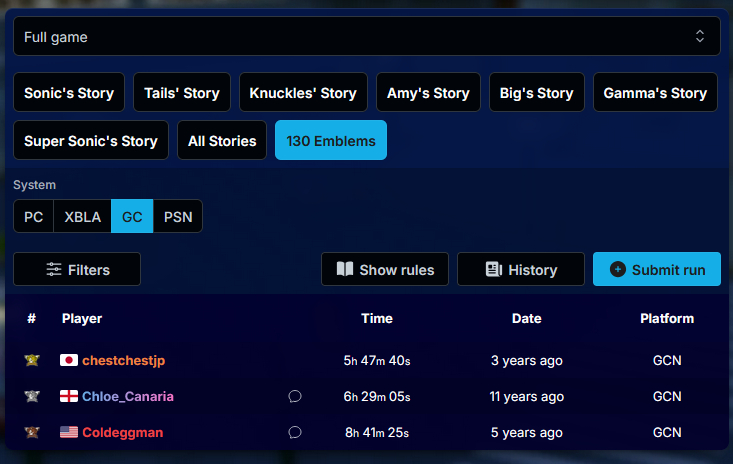The width and height of the screenshot is (733, 464).
Task: Select the XBLA system option
Action: (82, 216)
